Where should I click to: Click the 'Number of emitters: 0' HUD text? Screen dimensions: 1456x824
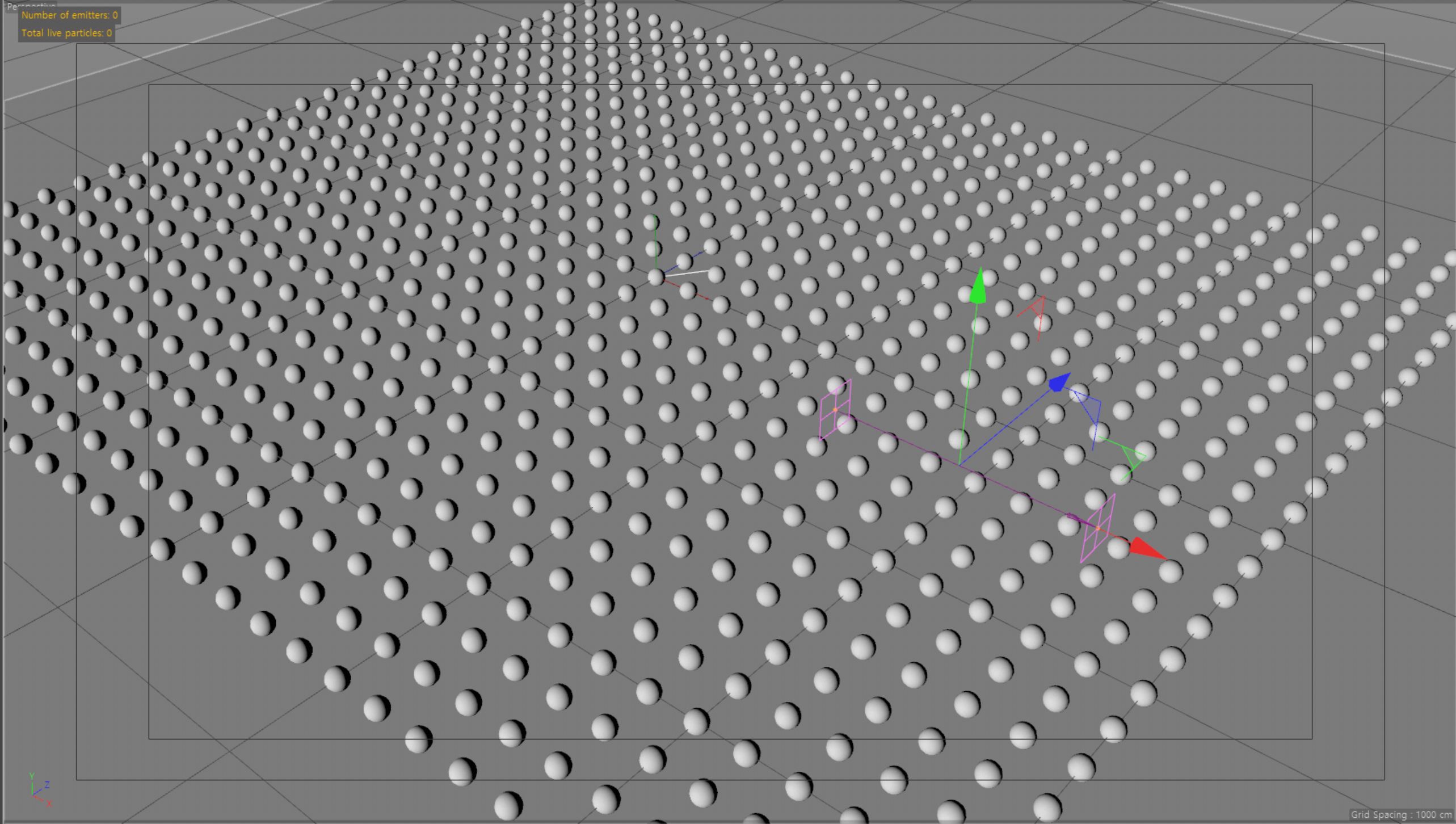(x=69, y=15)
